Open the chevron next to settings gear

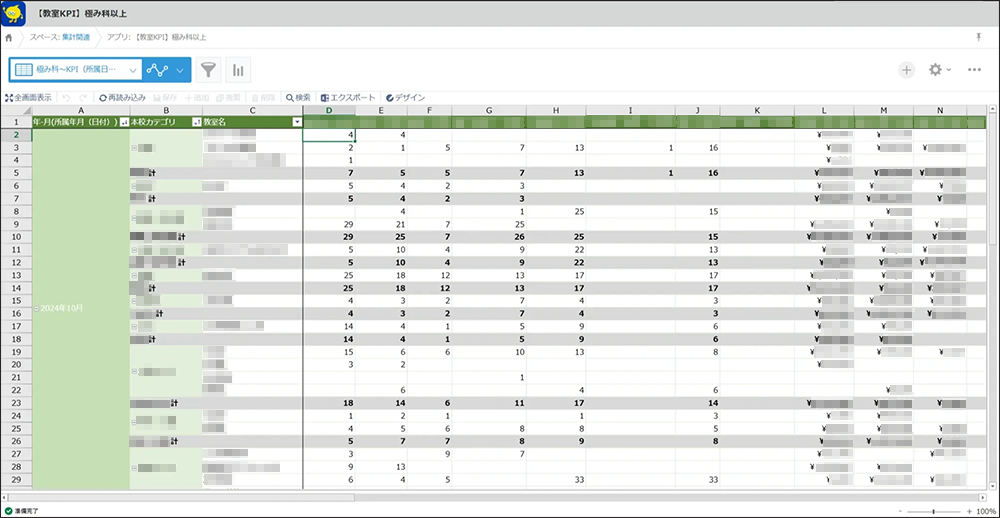[x=949, y=70]
